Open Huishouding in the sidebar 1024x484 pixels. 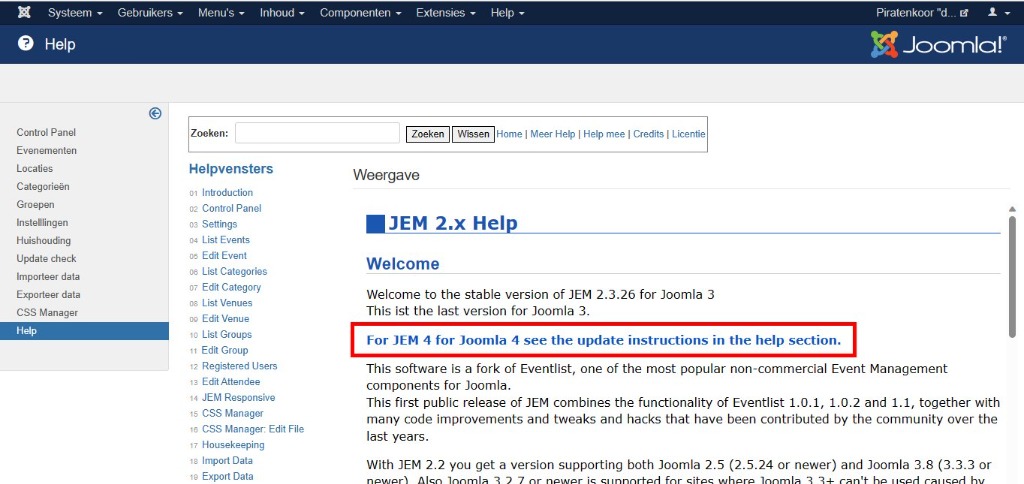[44, 240]
